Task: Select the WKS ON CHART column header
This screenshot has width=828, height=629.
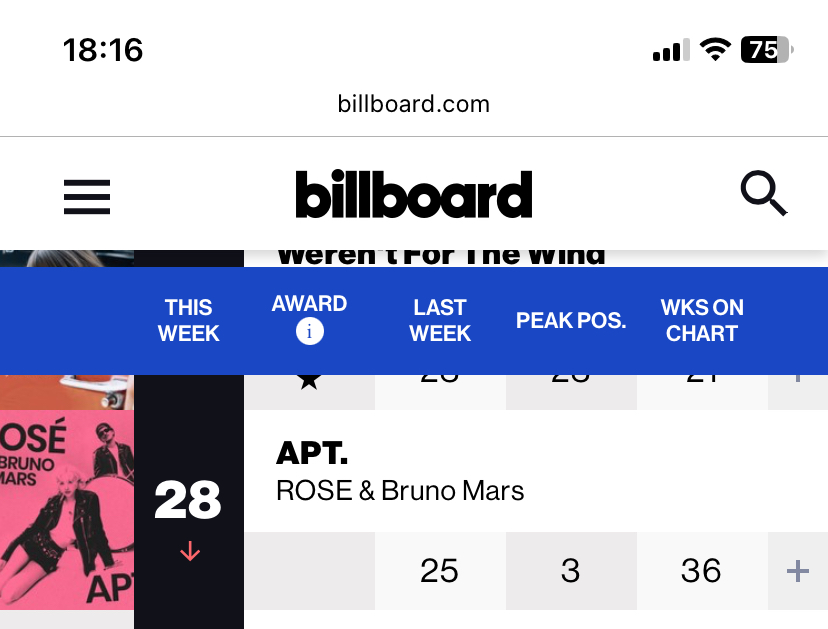Action: point(702,321)
